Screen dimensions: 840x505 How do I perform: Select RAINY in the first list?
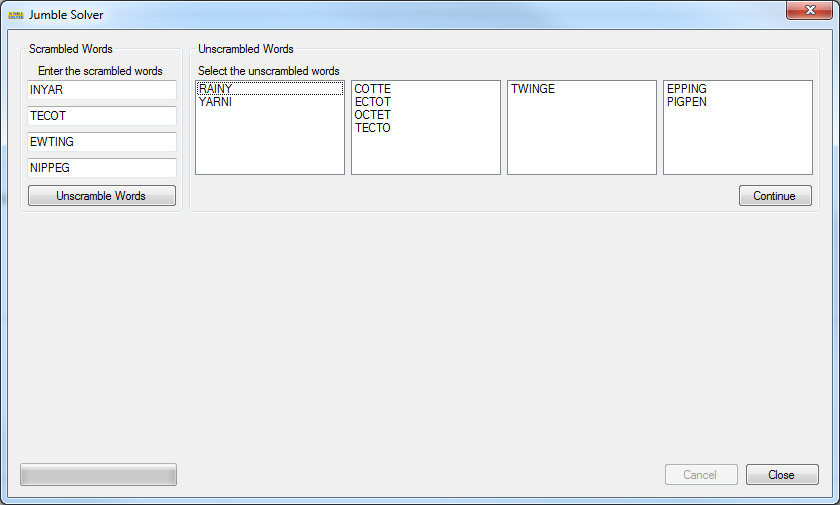pyautogui.click(x=216, y=89)
